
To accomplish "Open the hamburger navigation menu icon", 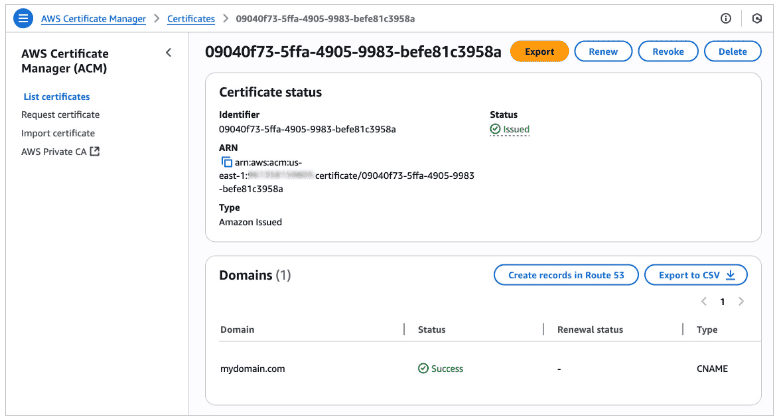I will tap(23, 19).
